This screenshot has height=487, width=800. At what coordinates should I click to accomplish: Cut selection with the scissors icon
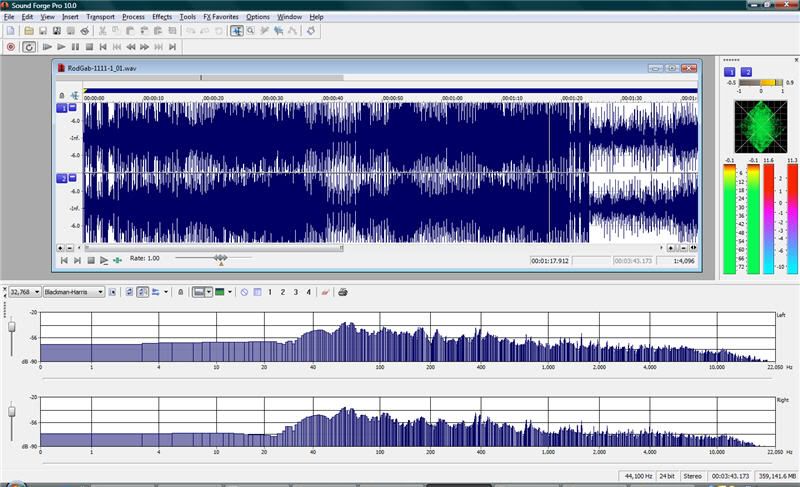[103, 31]
